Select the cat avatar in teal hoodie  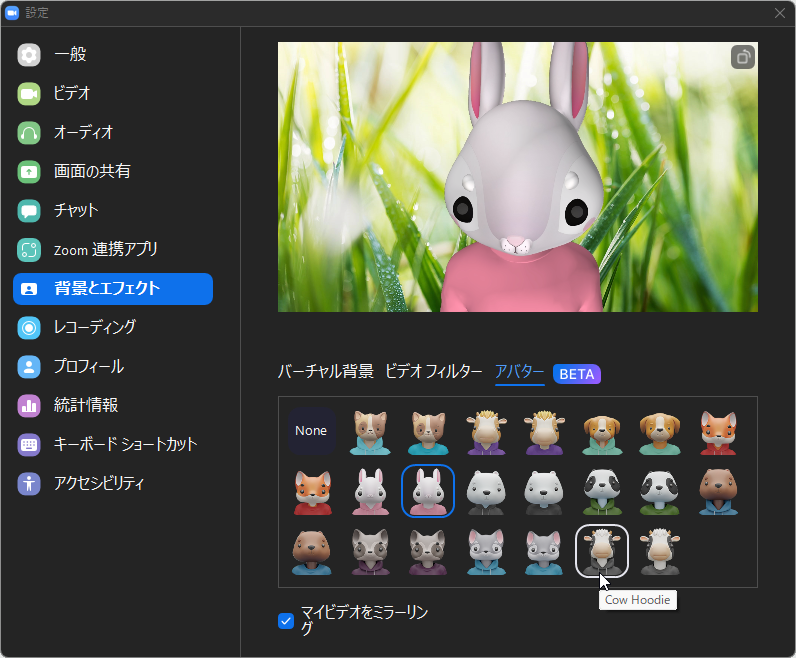click(370, 433)
